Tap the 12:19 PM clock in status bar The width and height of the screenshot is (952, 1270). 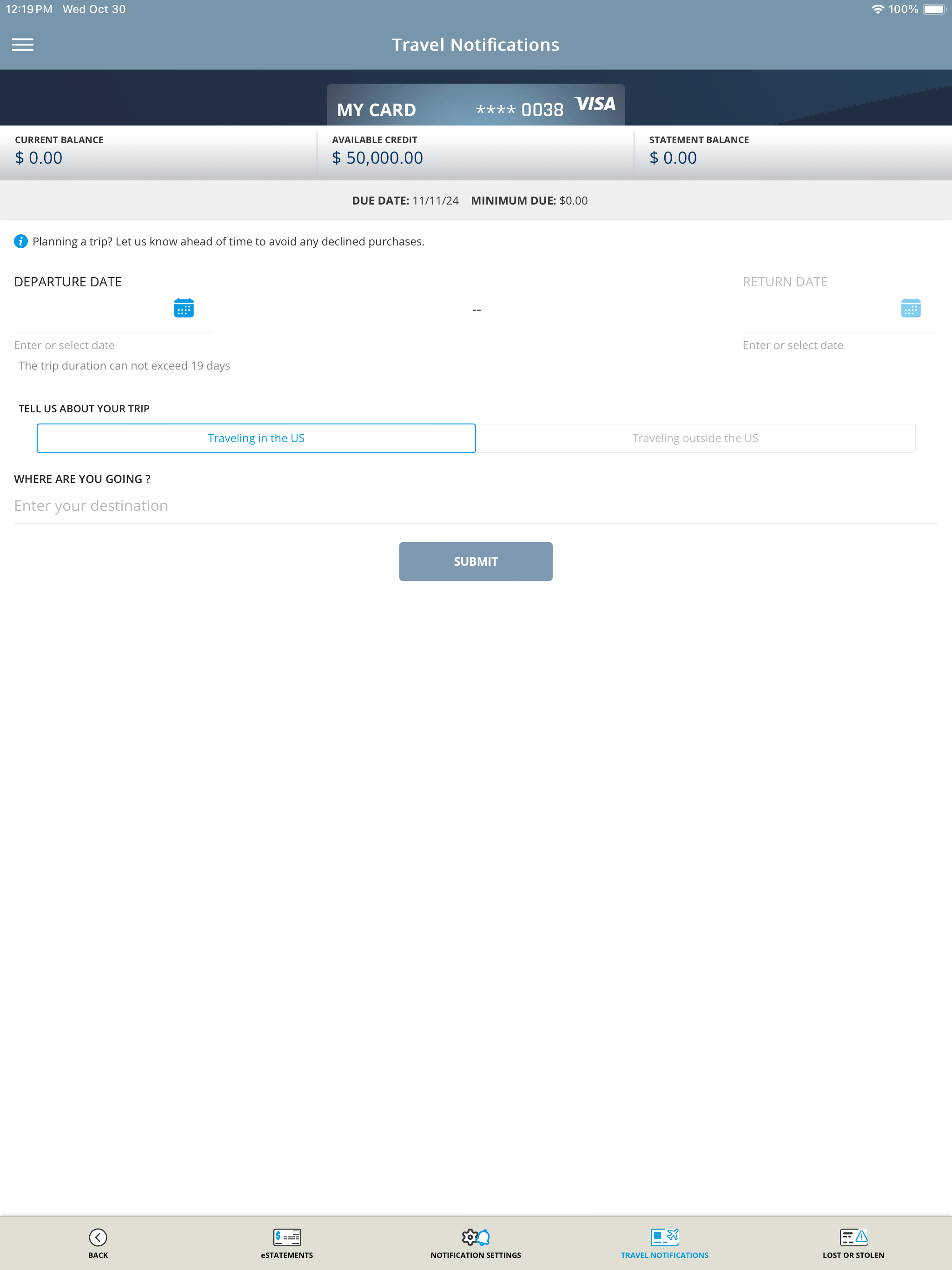pyautogui.click(x=29, y=9)
